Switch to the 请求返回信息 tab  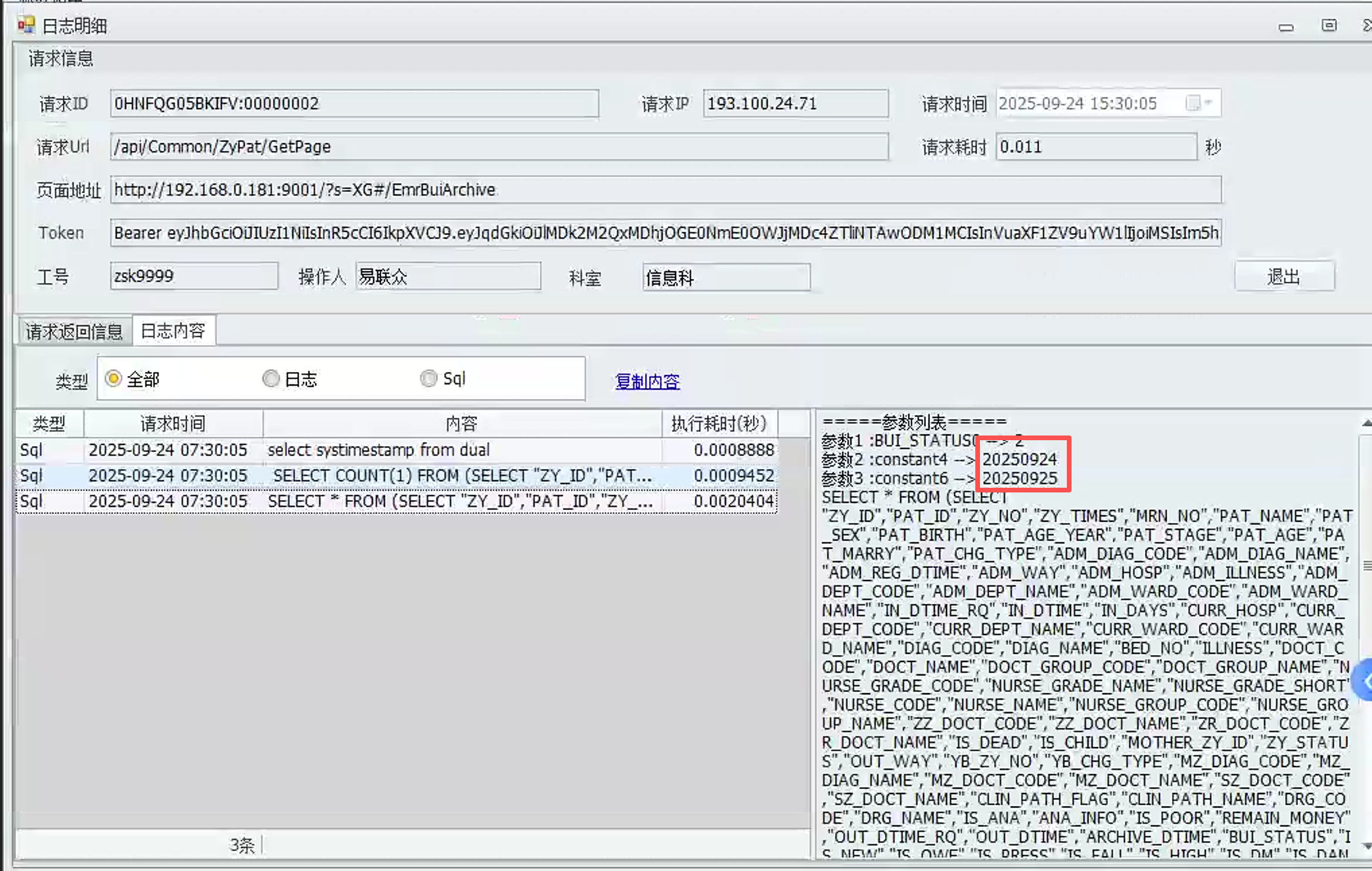coord(74,332)
